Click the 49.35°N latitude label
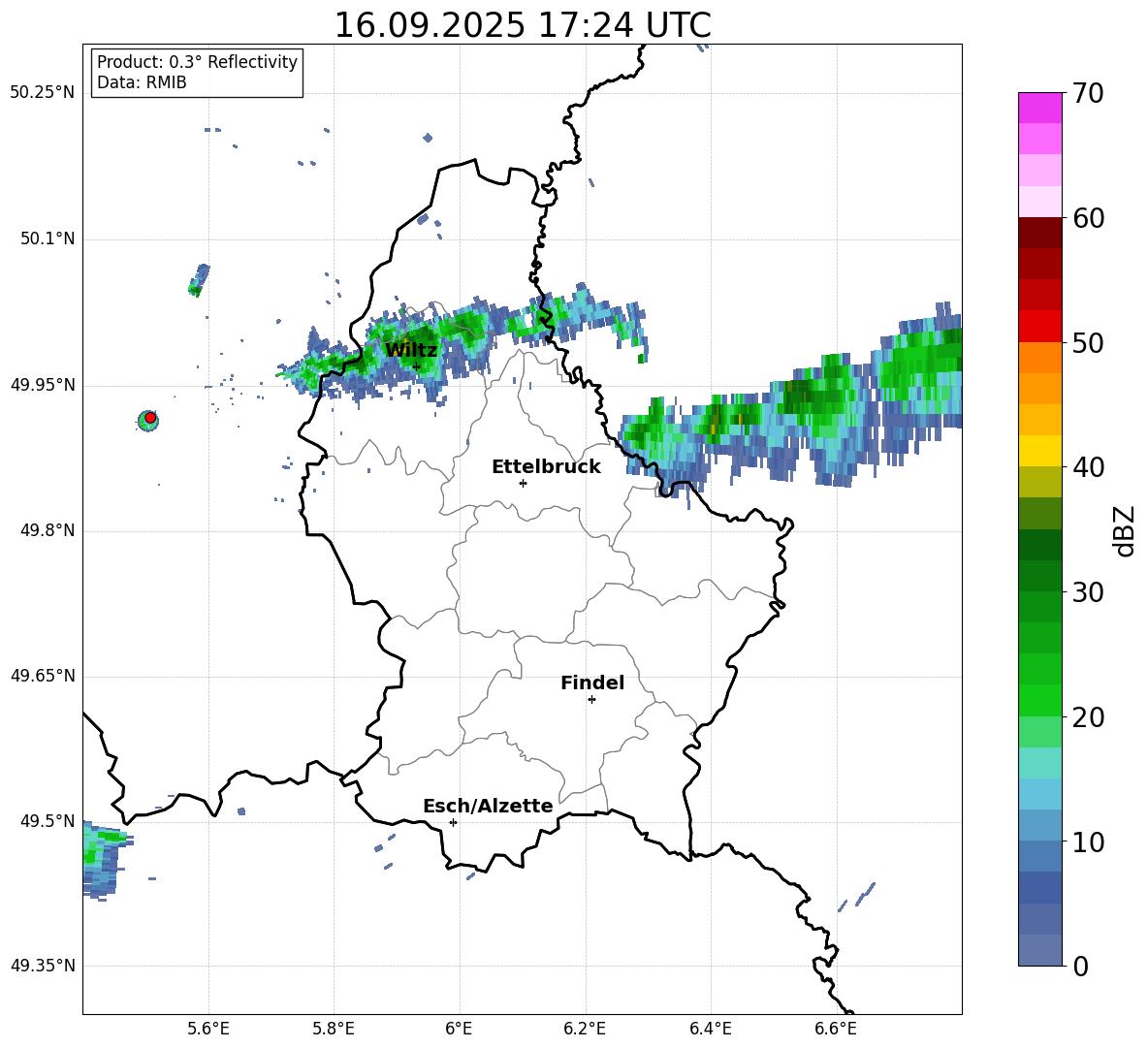 [x=42, y=966]
